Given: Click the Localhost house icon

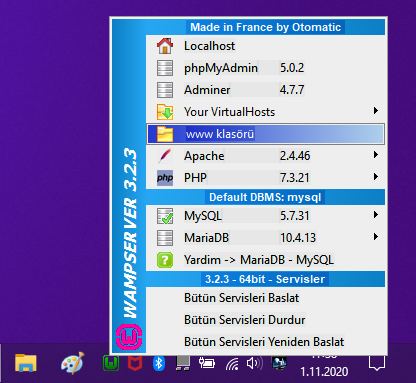Looking at the screenshot, I should pyautogui.click(x=165, y=46).
